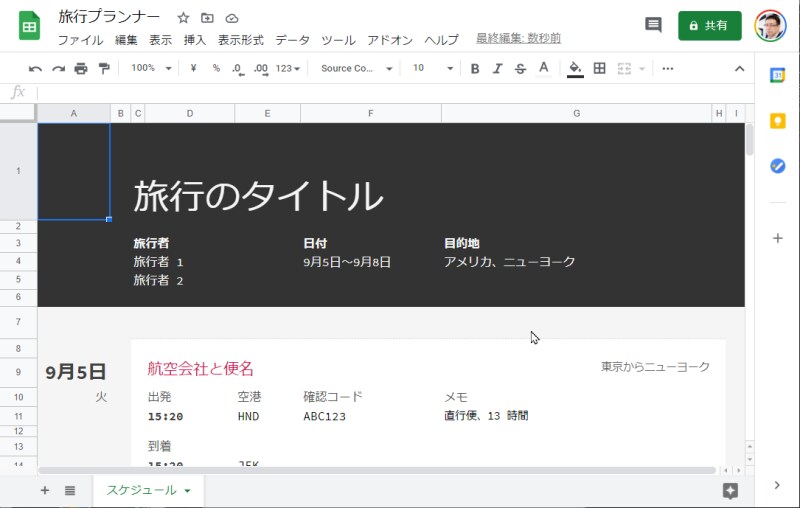Open the fill color picker

pyautogui.click(x=575, y=68)
